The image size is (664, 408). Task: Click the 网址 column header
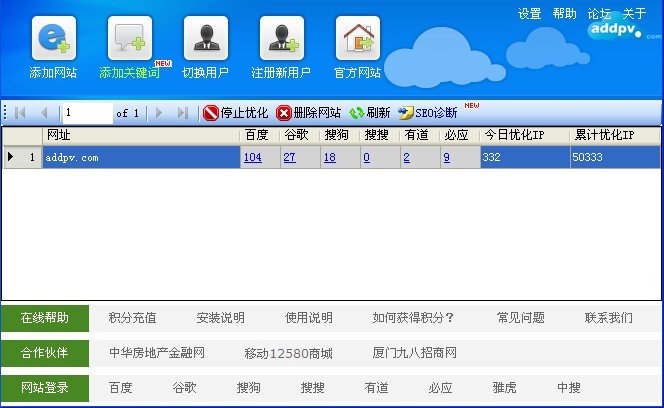tap(141, 135)
